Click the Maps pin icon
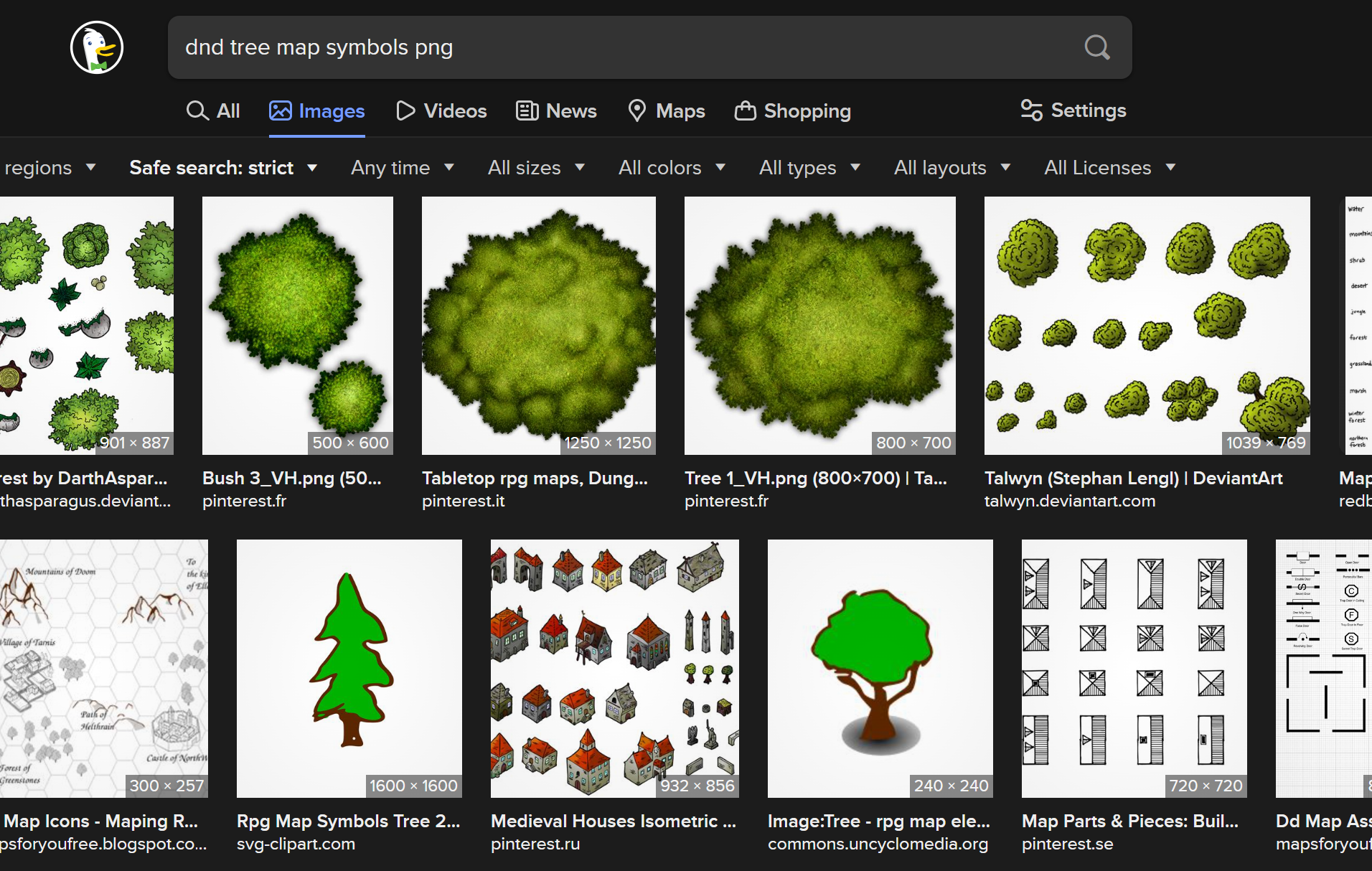1372x871 pixels. (636, 110)
